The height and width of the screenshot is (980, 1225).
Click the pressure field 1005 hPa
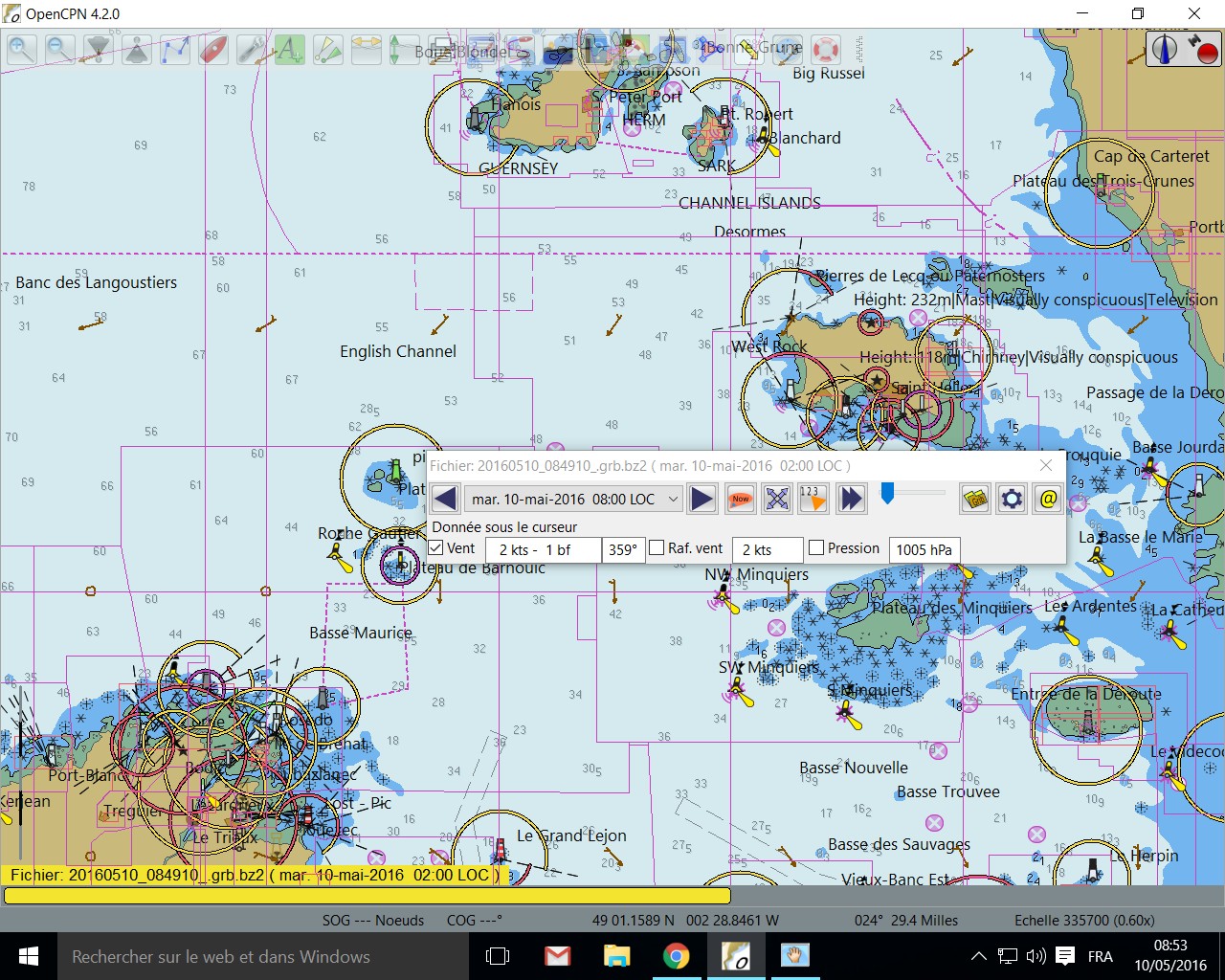(924, 549)
